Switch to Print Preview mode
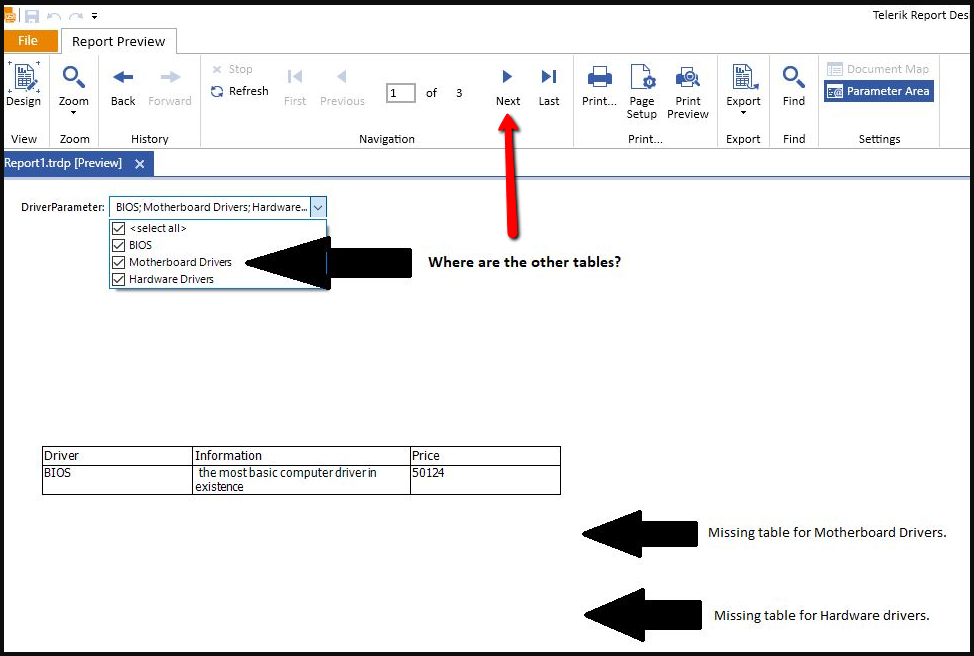The height and width of the screenshot is (656, 974). pos(688,92)
